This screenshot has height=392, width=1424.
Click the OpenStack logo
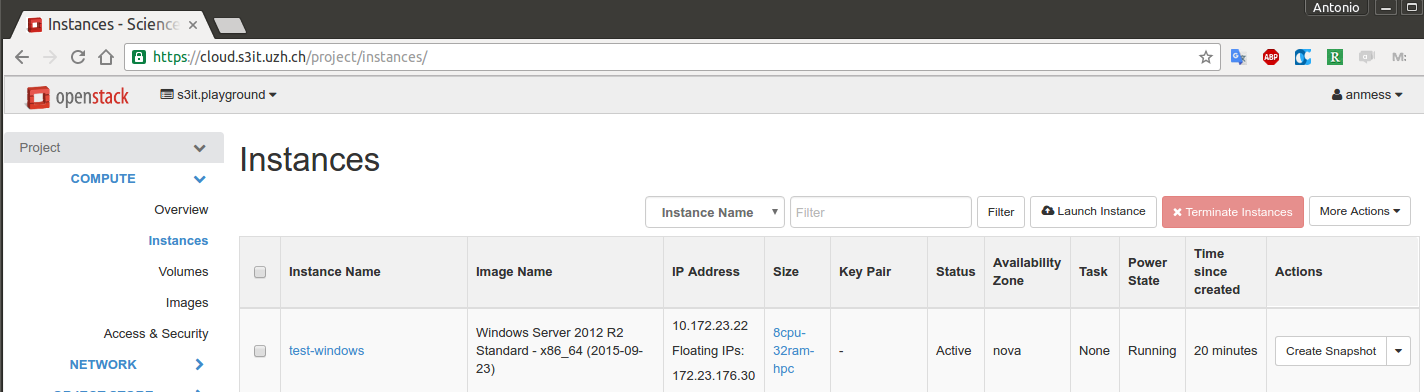tap(78, 96)
